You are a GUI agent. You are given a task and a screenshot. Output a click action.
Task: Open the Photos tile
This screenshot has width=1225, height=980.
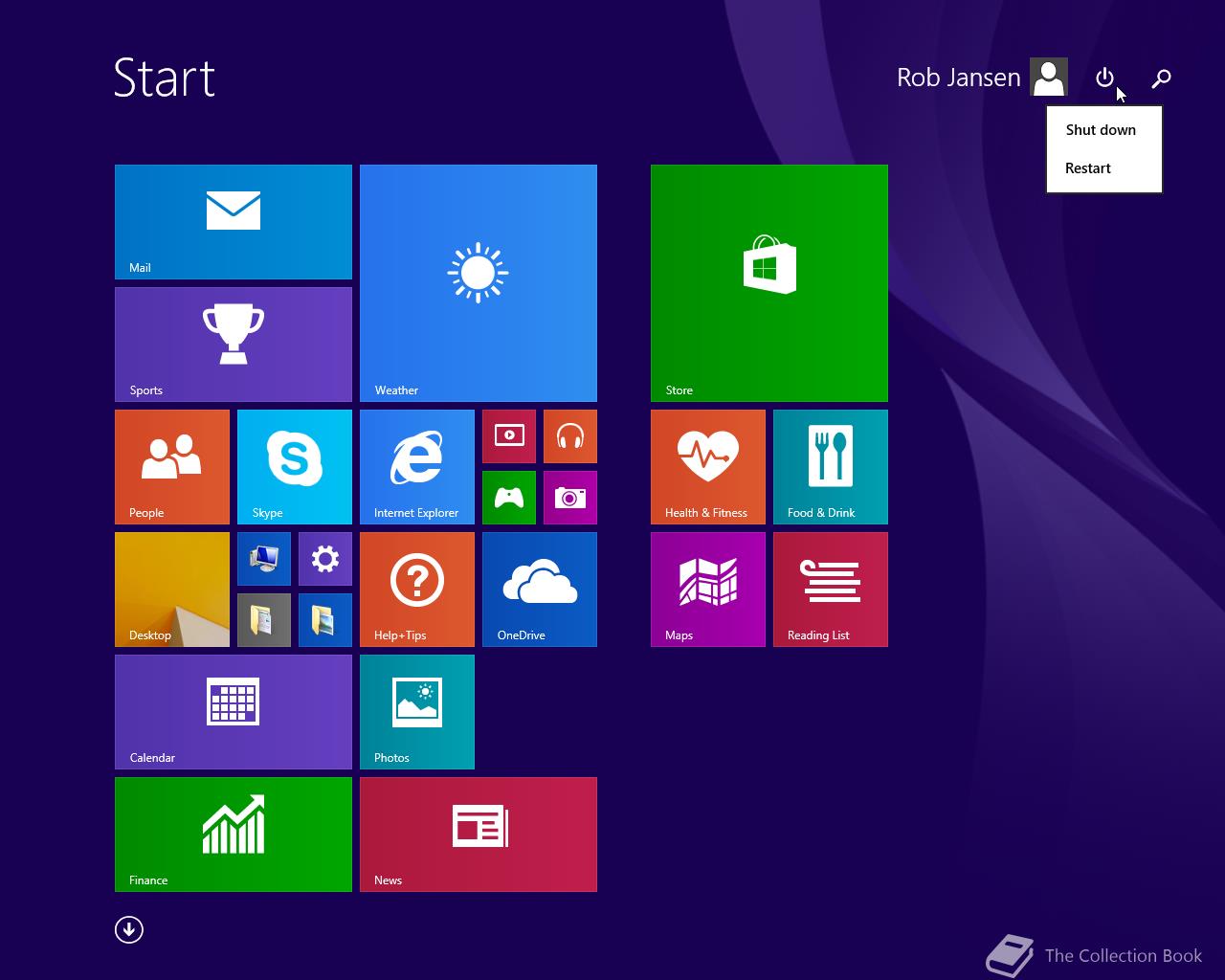click(417, 712)
